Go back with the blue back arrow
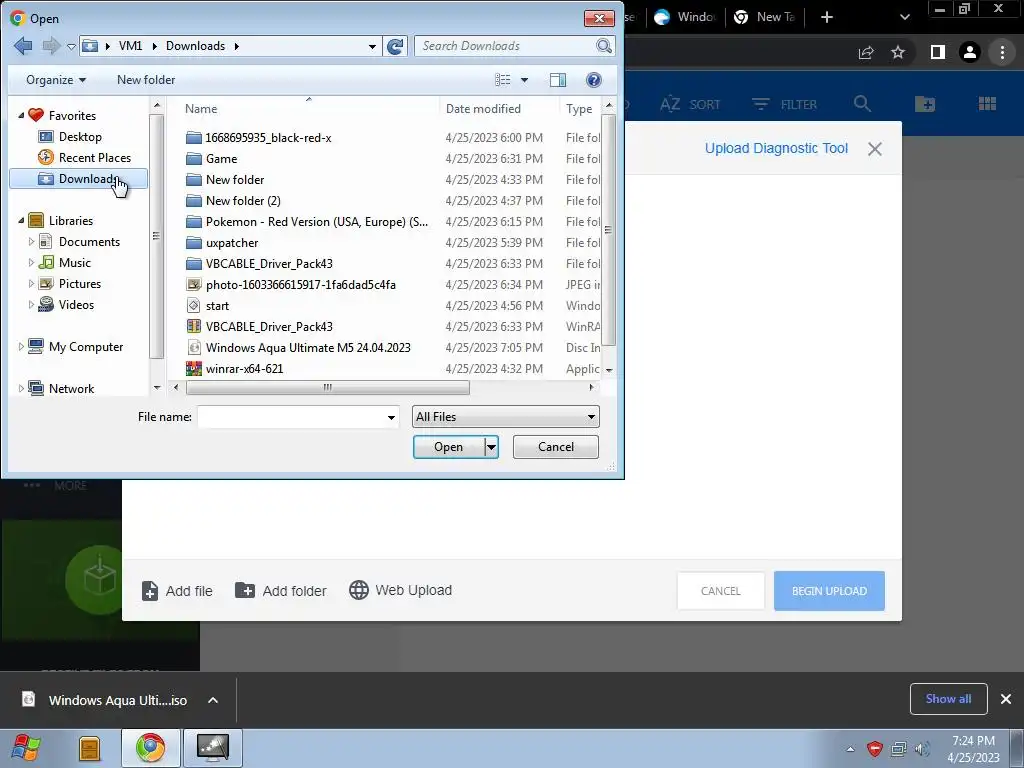The image size is (1024, 768). 23,46
